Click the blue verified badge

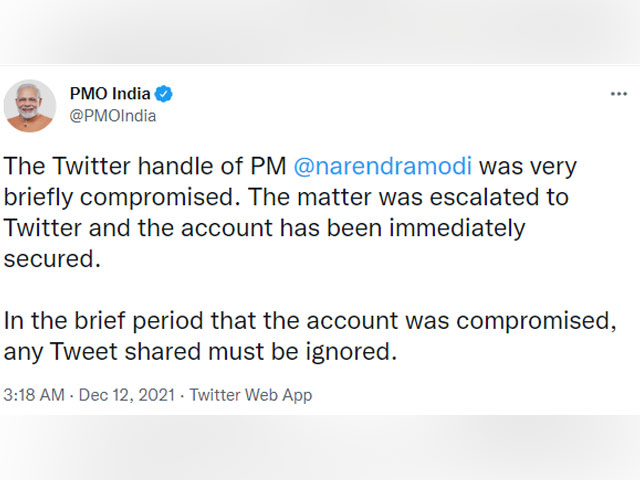pyautogui.click(x=165, y=94)
